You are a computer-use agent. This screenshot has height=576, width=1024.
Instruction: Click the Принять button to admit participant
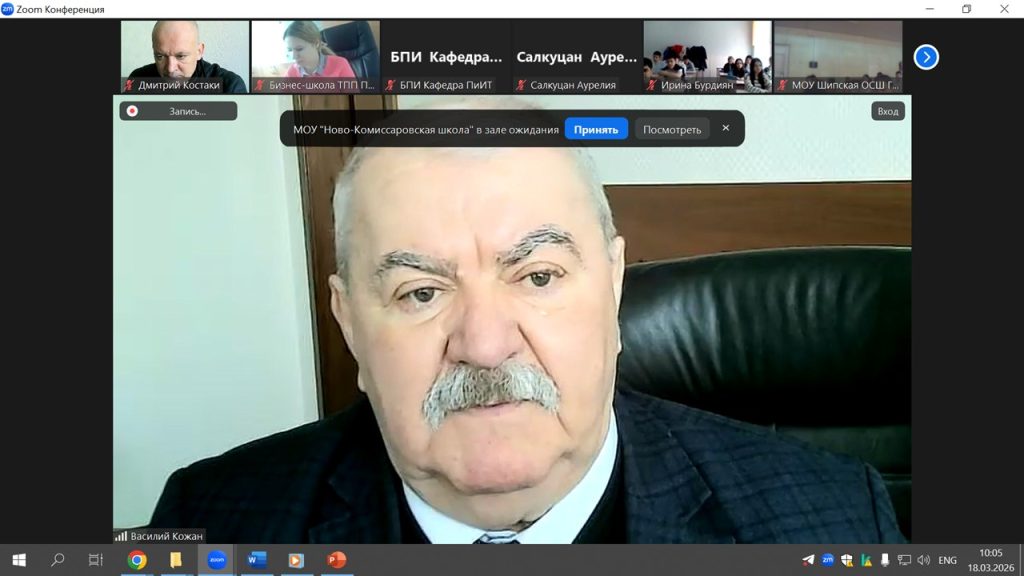pyautogui.click(x=596, y=129)
